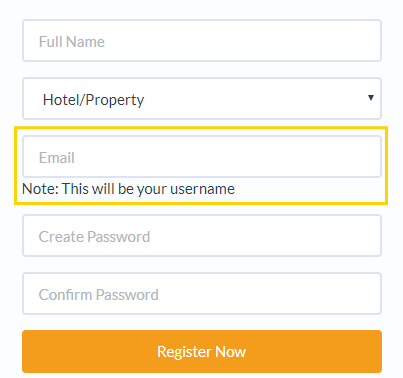
Task: Click the 'Full Name' placeholder text
Action: click(72, 42)
